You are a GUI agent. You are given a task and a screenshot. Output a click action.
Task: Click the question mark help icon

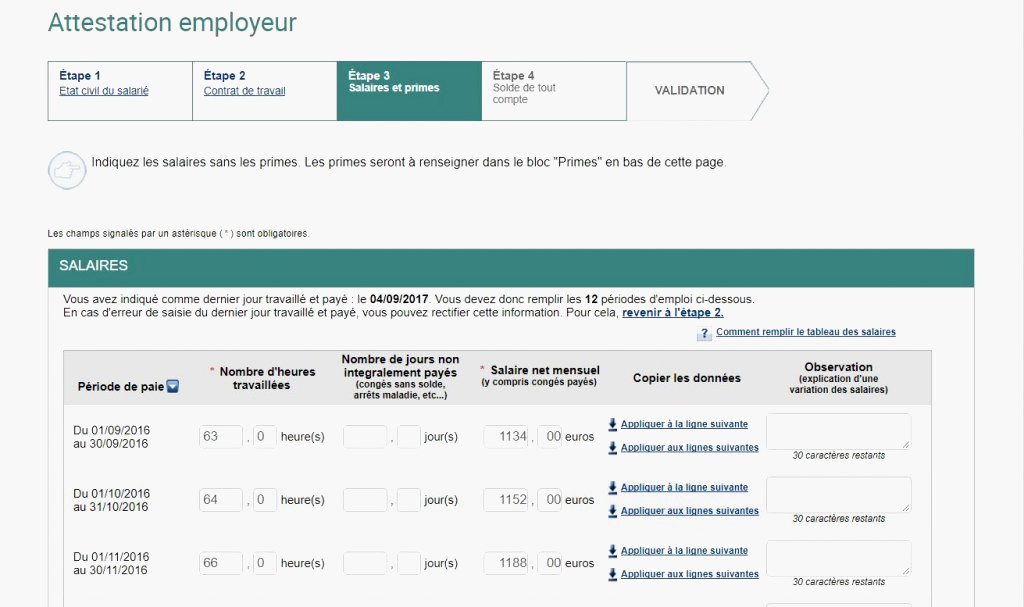coord(704,333)
